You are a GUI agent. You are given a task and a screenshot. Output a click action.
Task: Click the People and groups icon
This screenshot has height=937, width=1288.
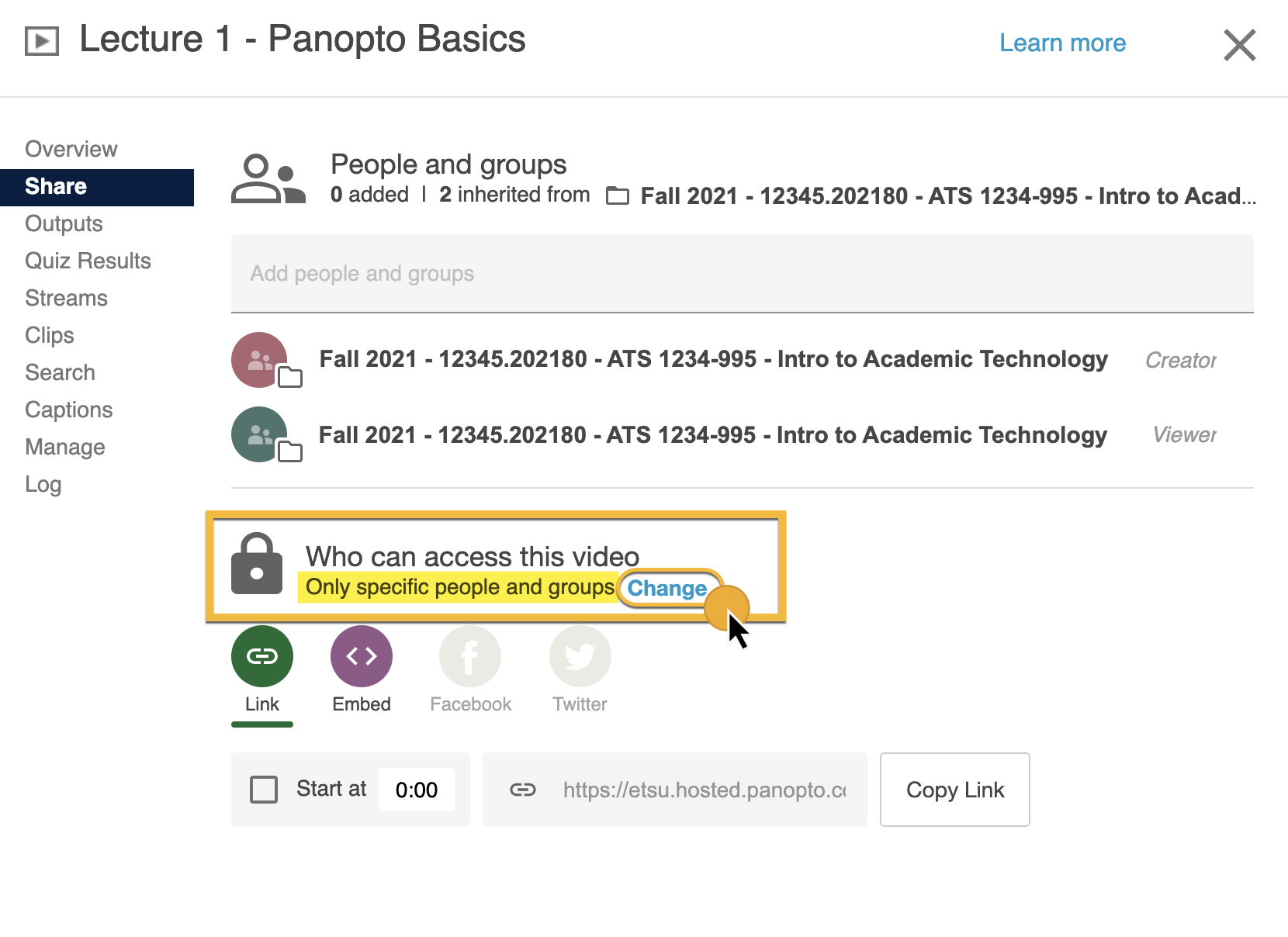(268, 179)
